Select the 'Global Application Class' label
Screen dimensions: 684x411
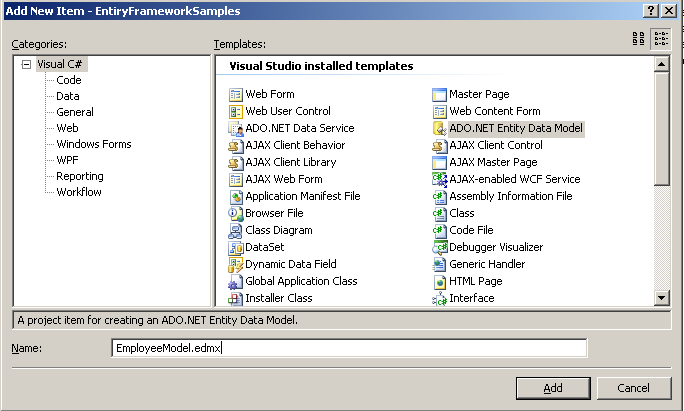point(301,281)
